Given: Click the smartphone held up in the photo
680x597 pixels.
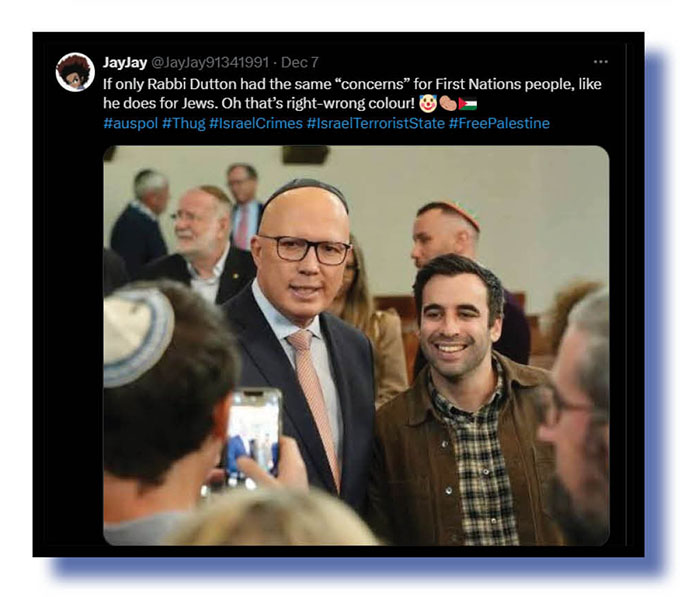Looking at the screenshot, I should coord(252,438).
